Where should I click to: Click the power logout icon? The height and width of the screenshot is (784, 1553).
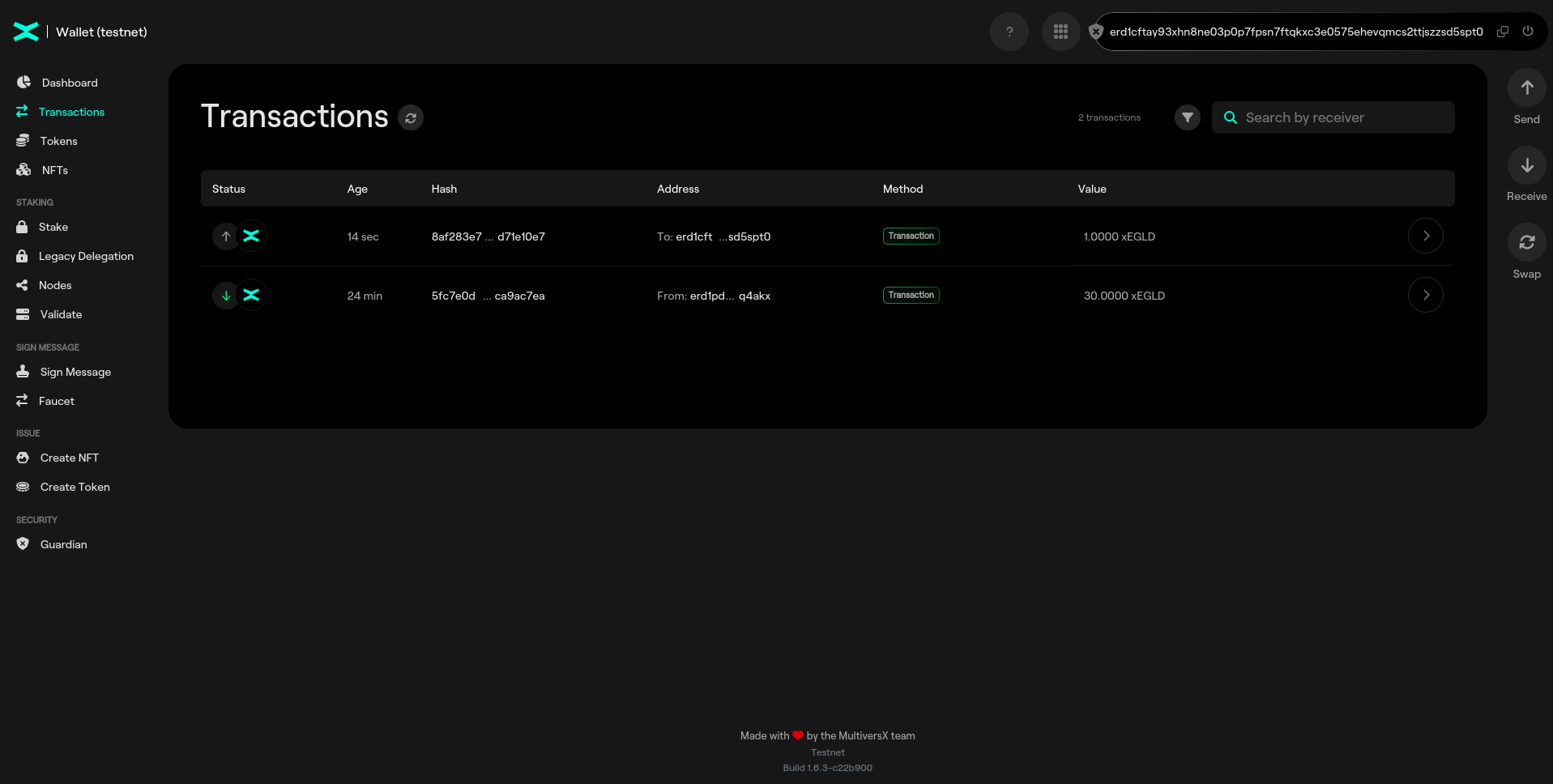click(x=1528, y=32)
